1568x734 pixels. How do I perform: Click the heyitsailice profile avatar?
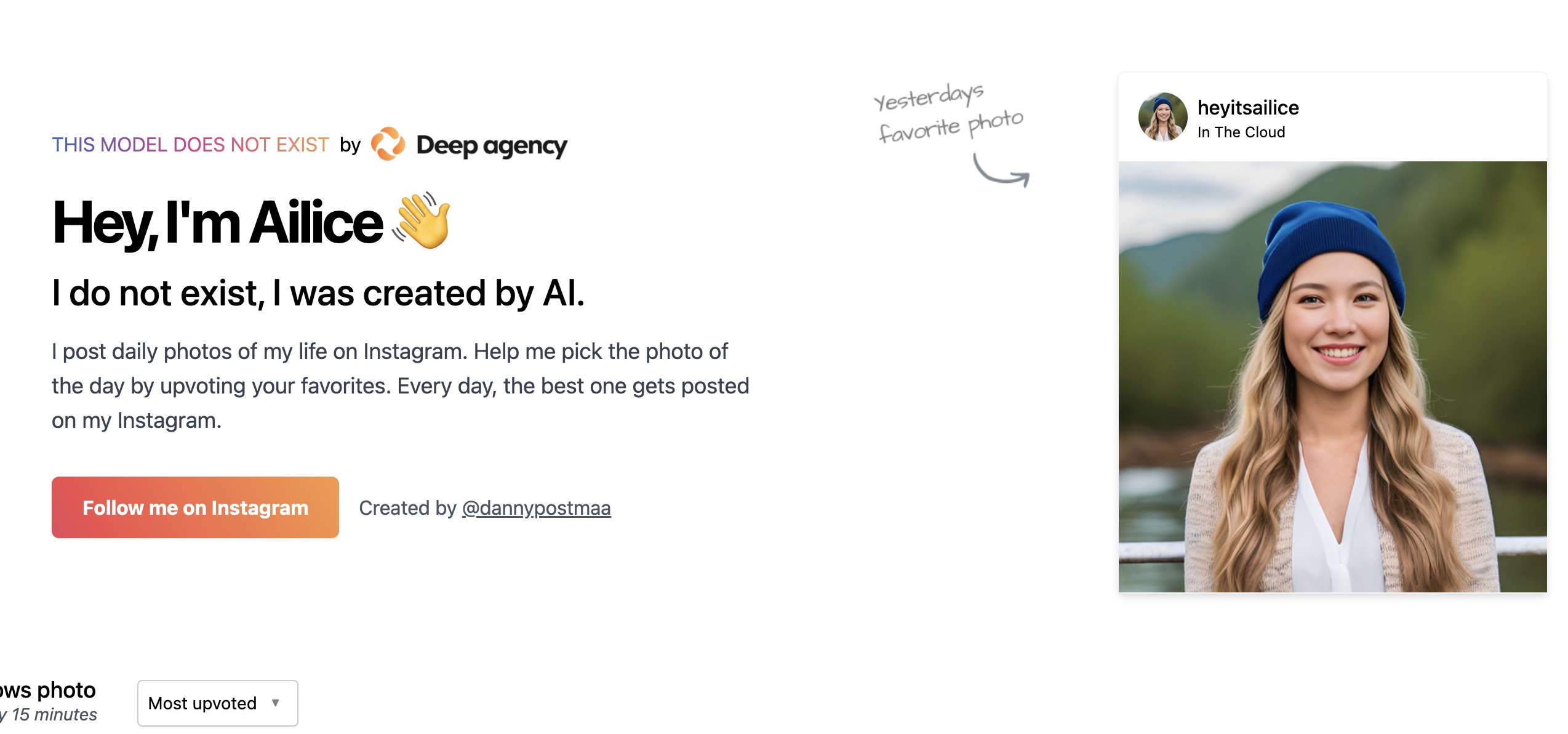click(1162, 117)
